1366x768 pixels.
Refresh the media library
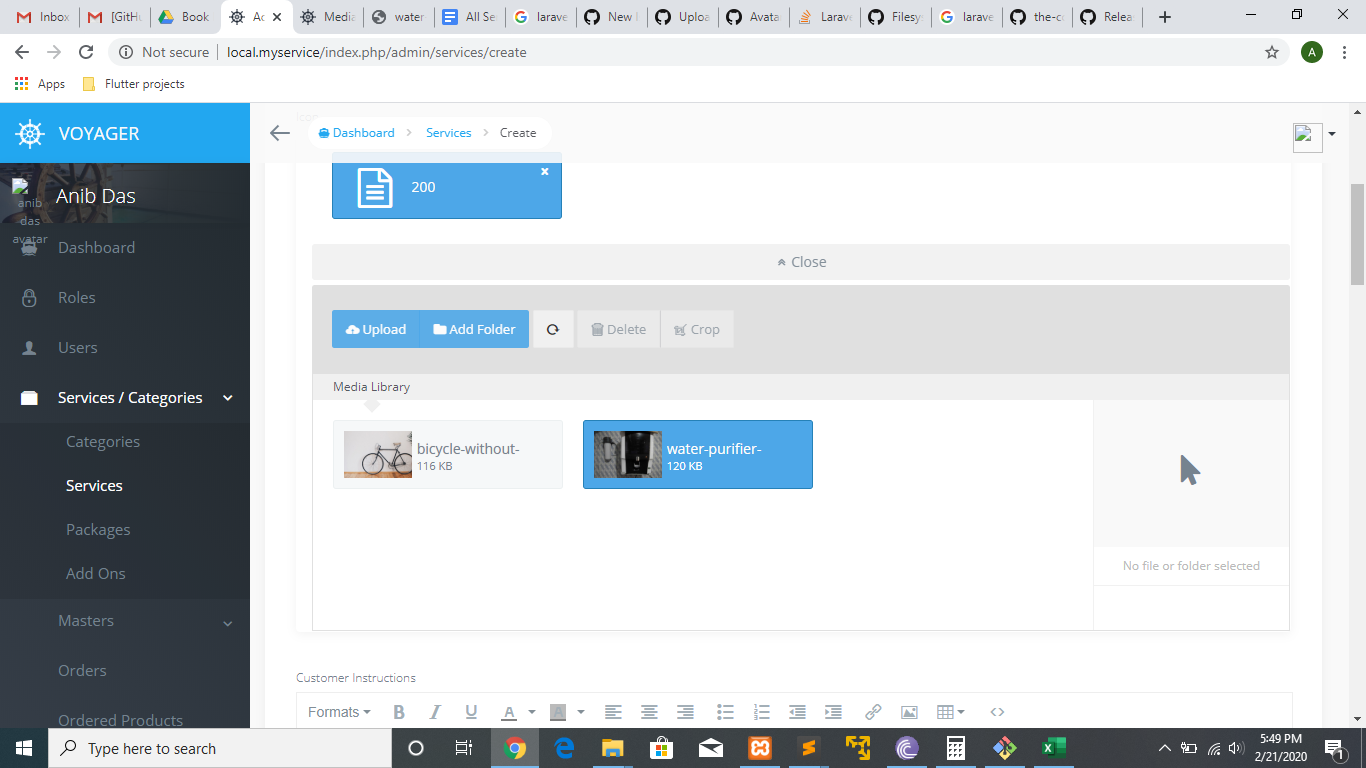point(553,329)
